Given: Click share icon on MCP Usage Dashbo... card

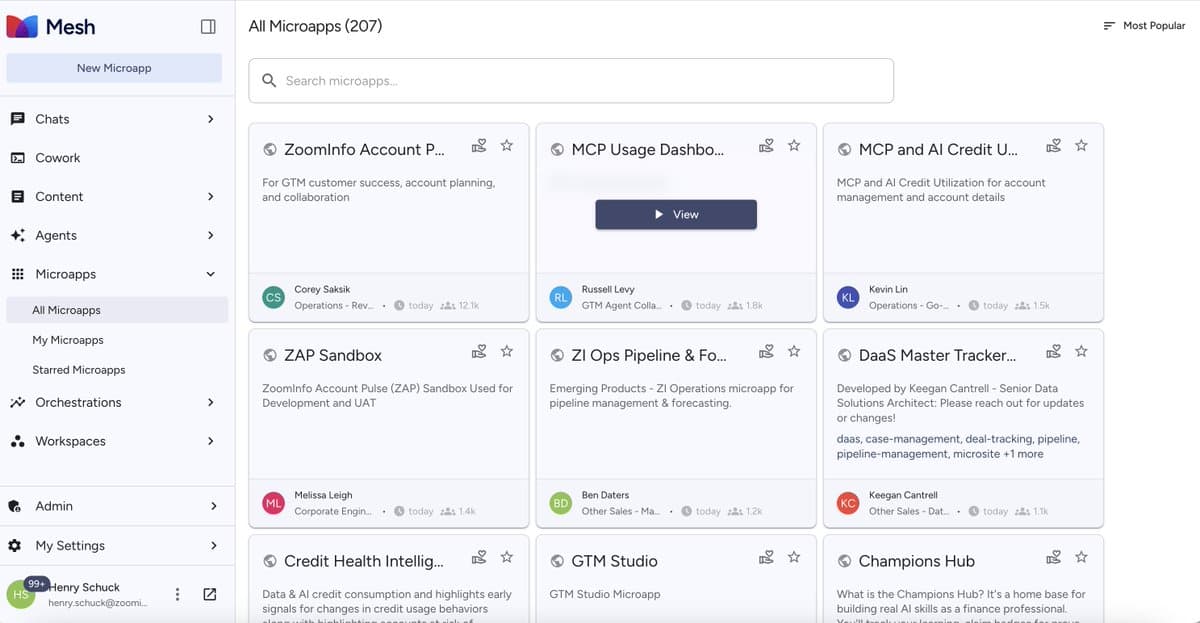Looking at the screenshot, I should [766, 146].
